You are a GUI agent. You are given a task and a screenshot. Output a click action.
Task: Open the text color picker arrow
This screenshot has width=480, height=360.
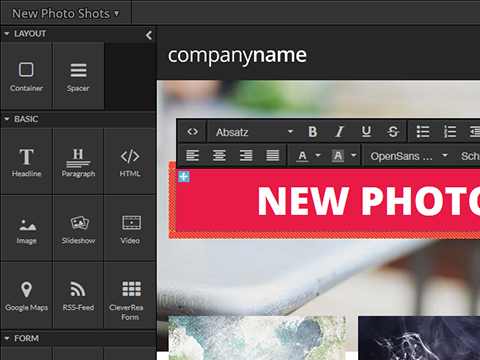pos(318,155)
